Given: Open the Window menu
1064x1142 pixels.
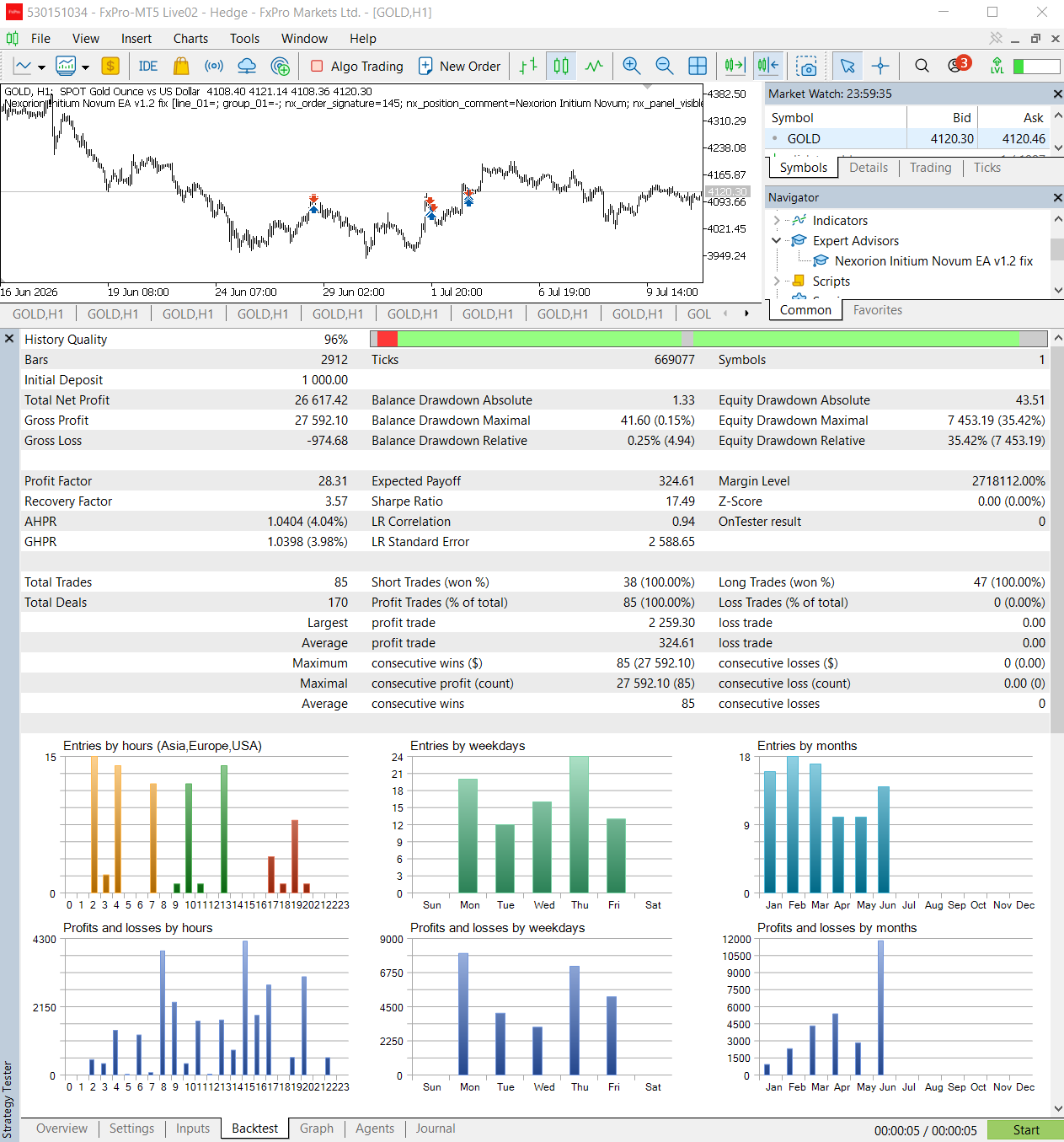Looking at the screenshot, I should point(304,39).
